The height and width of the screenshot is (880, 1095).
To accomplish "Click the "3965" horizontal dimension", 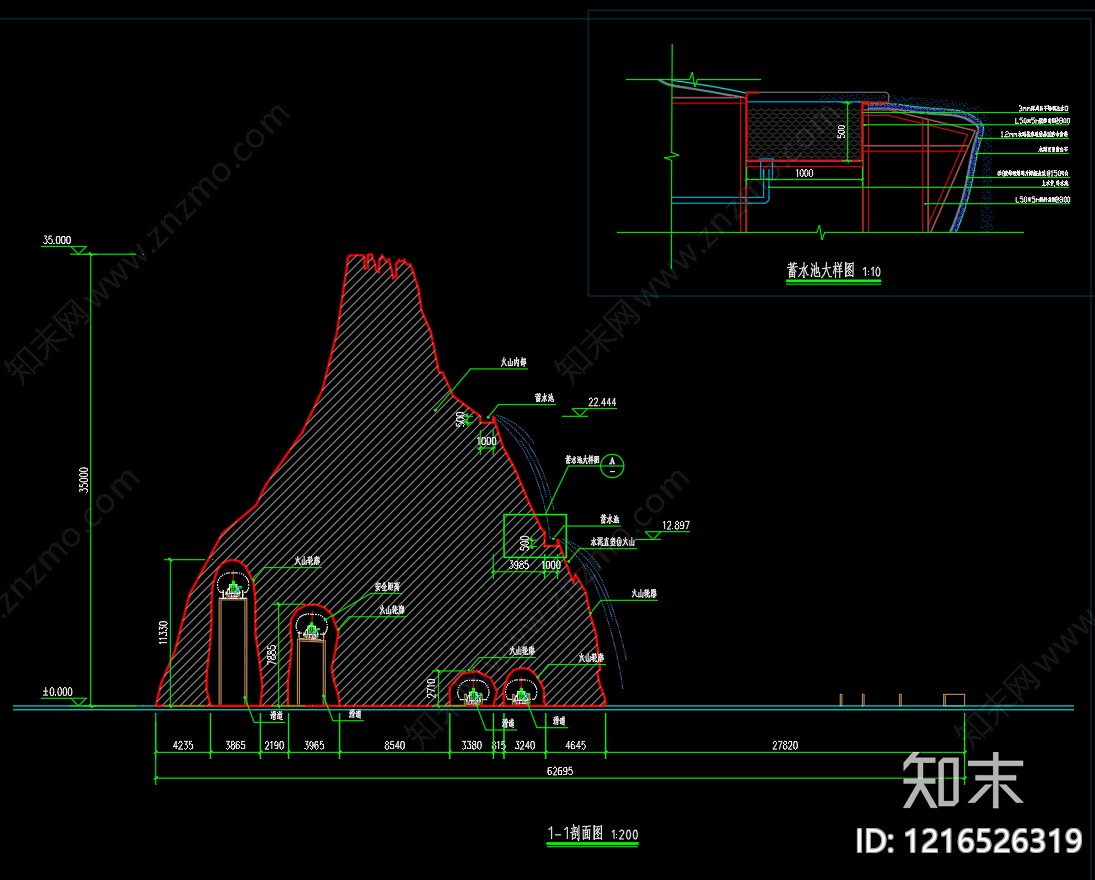I will pyautogui.click(x=314, y=745).
